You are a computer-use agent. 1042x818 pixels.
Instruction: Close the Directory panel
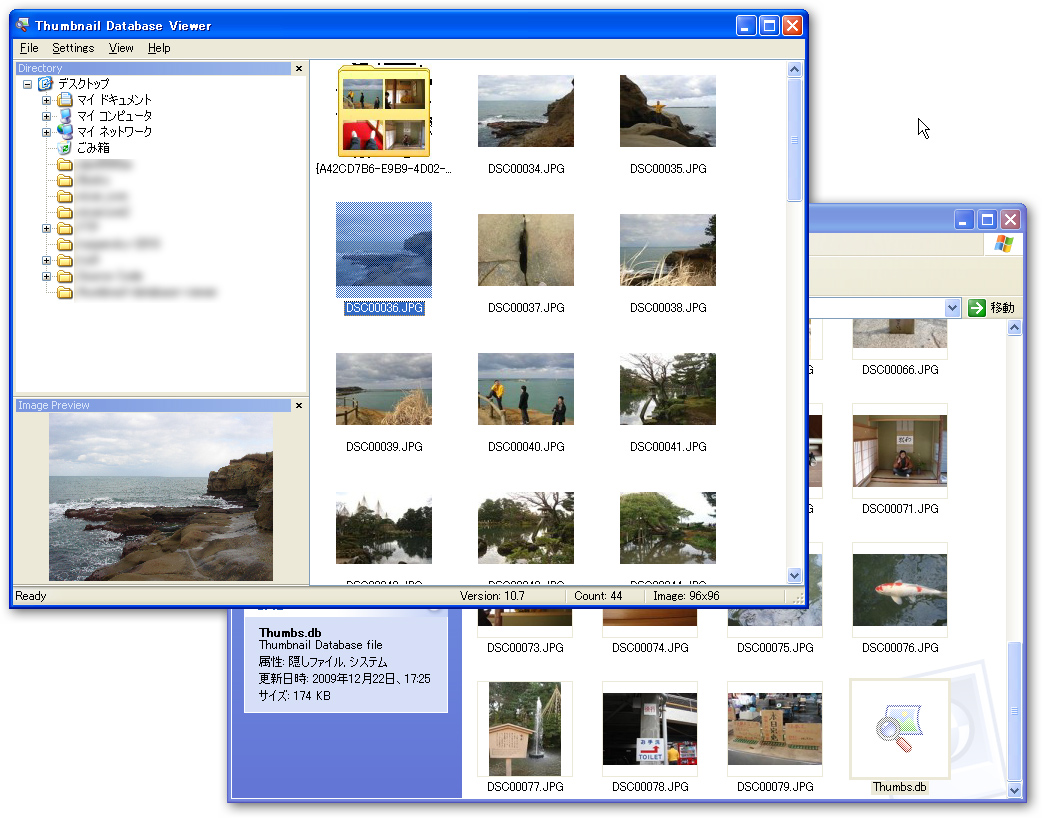click(299, 68)
